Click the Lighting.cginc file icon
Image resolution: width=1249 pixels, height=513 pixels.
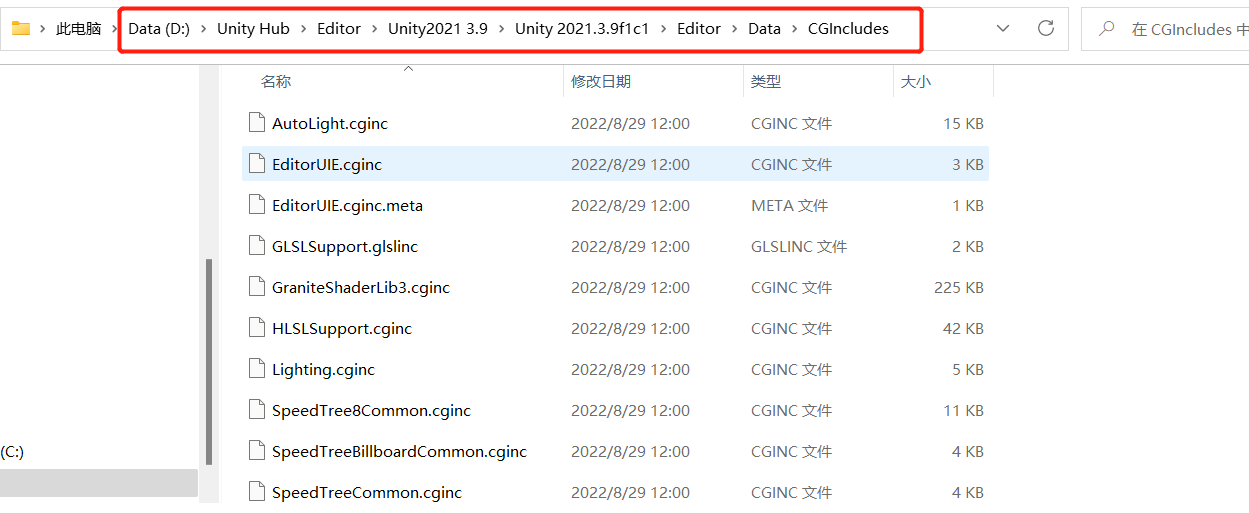coord(257,369)
